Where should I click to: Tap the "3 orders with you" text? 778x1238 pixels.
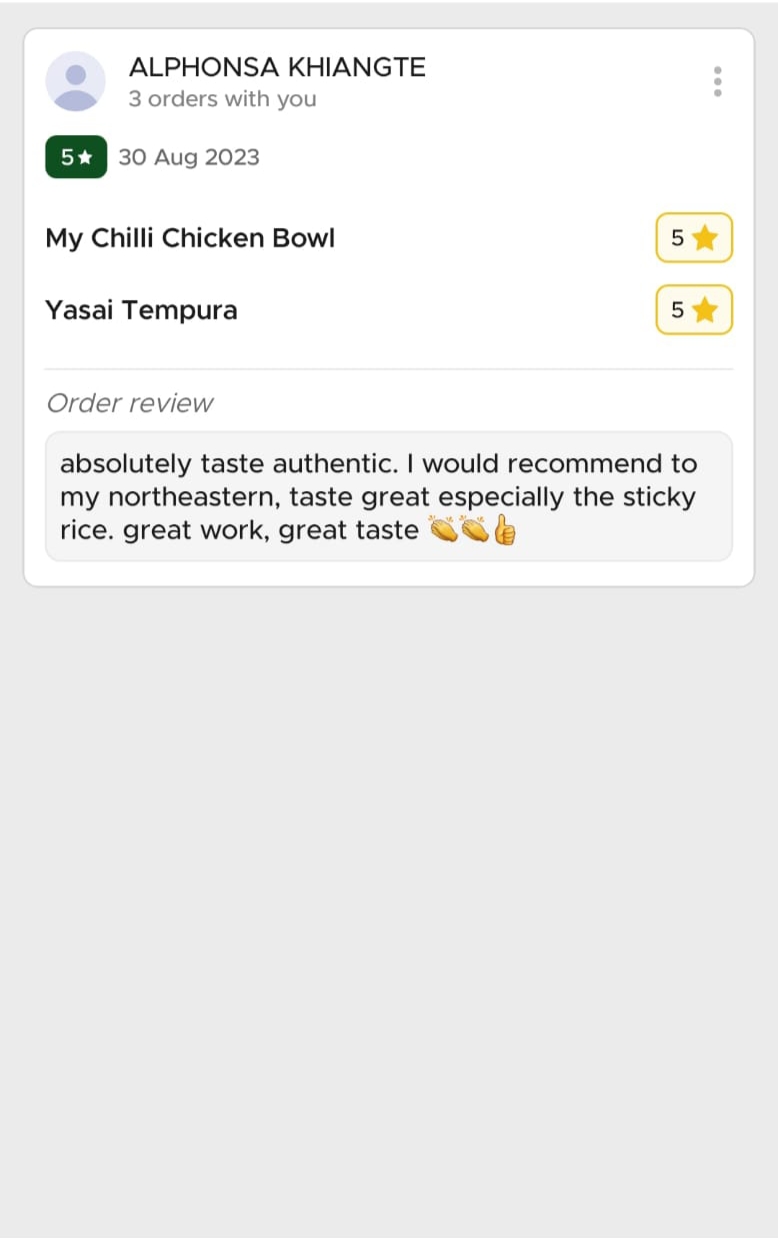[x=222, y=99]
